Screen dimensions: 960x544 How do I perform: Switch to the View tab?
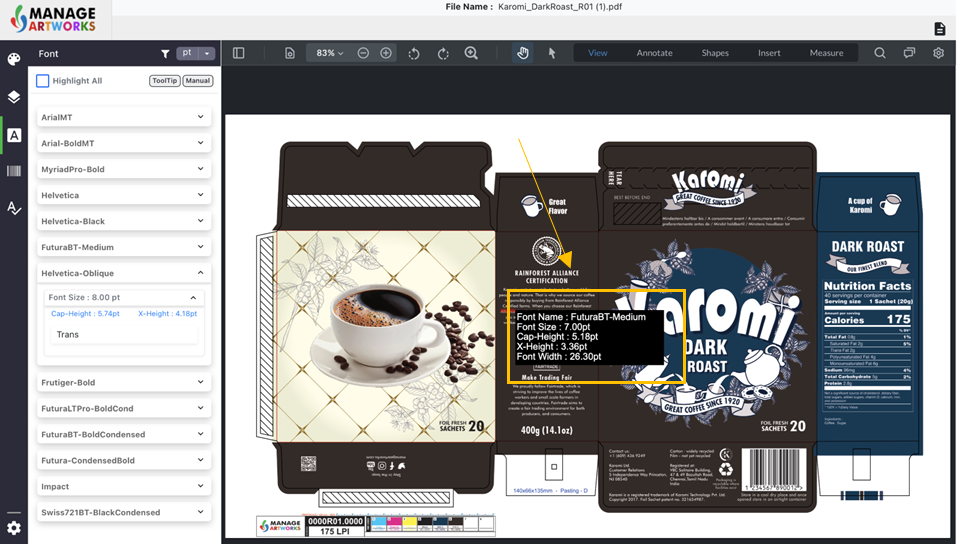(598, 53)
